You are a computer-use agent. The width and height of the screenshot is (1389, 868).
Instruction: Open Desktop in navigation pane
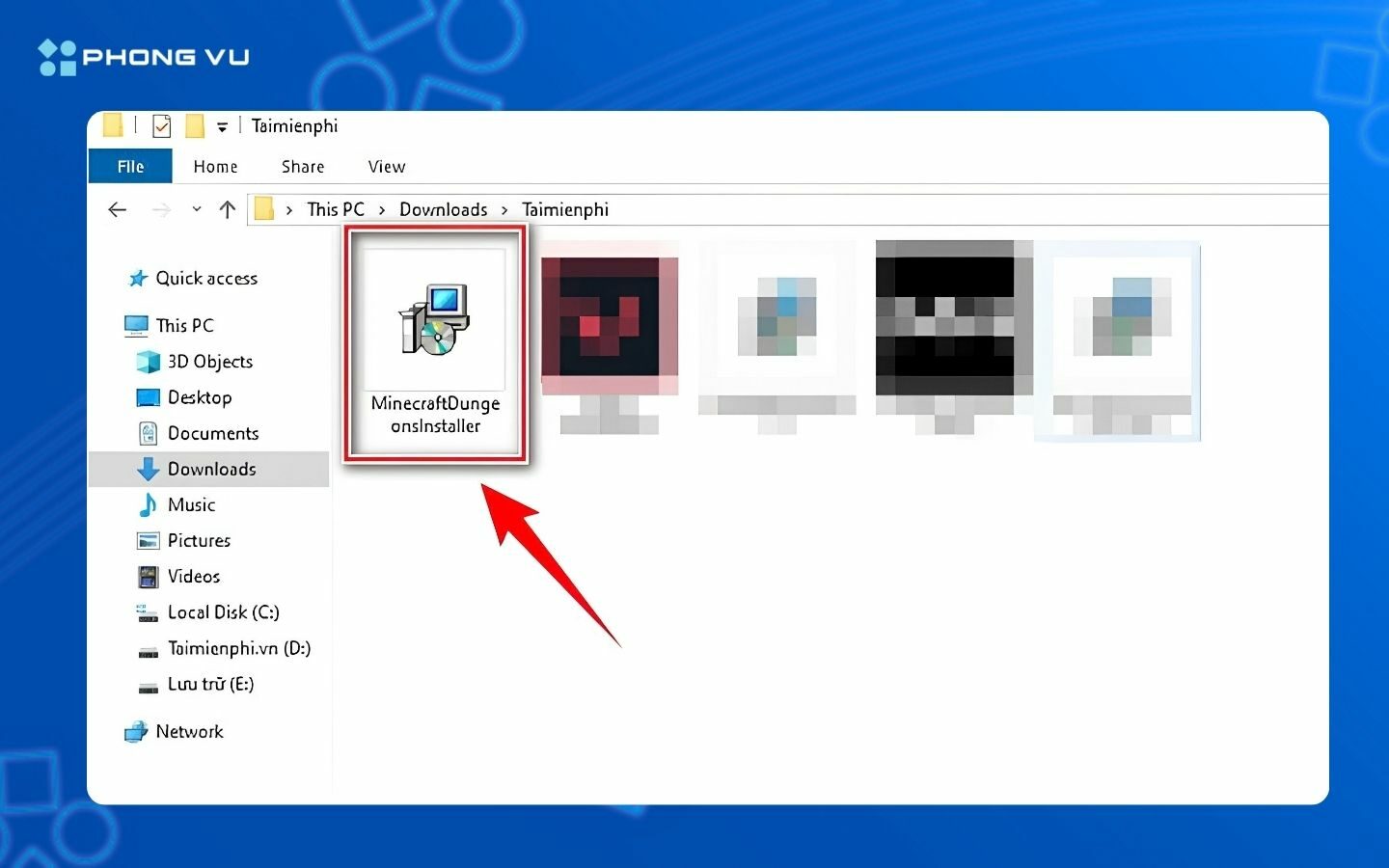(200, 397)
